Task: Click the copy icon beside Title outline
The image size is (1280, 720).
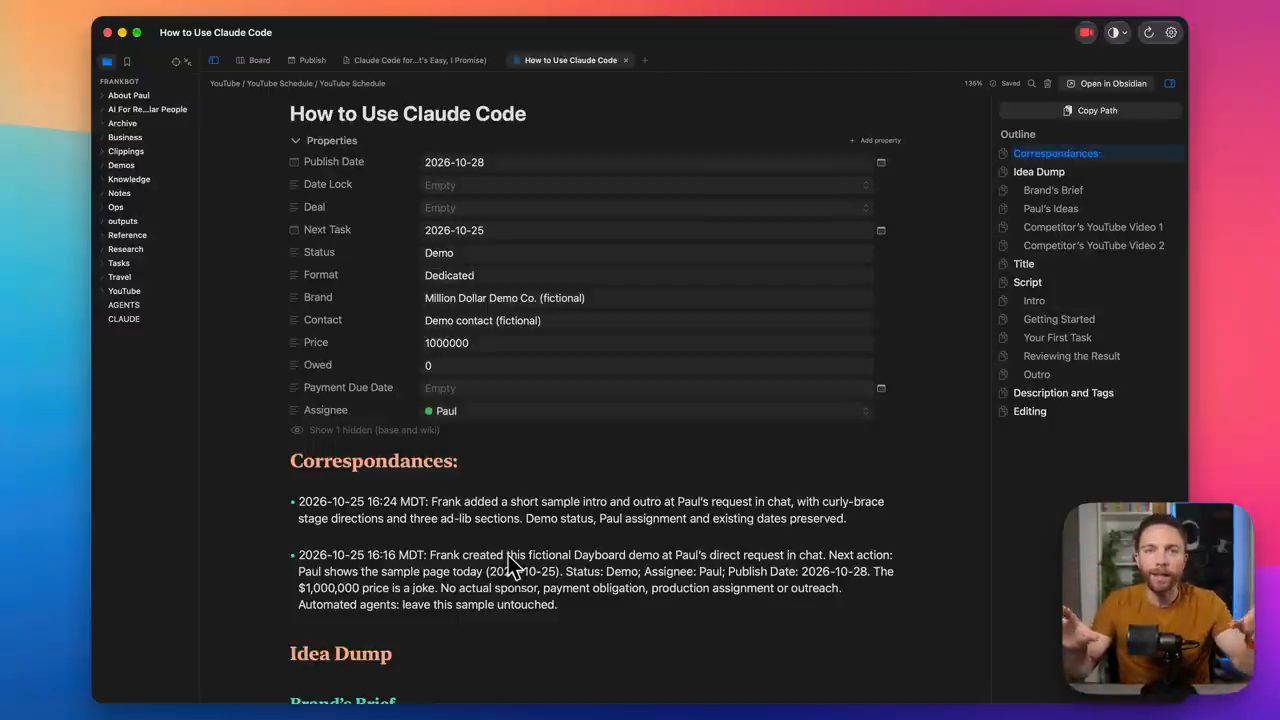Action: click(x=1003, y=264)
